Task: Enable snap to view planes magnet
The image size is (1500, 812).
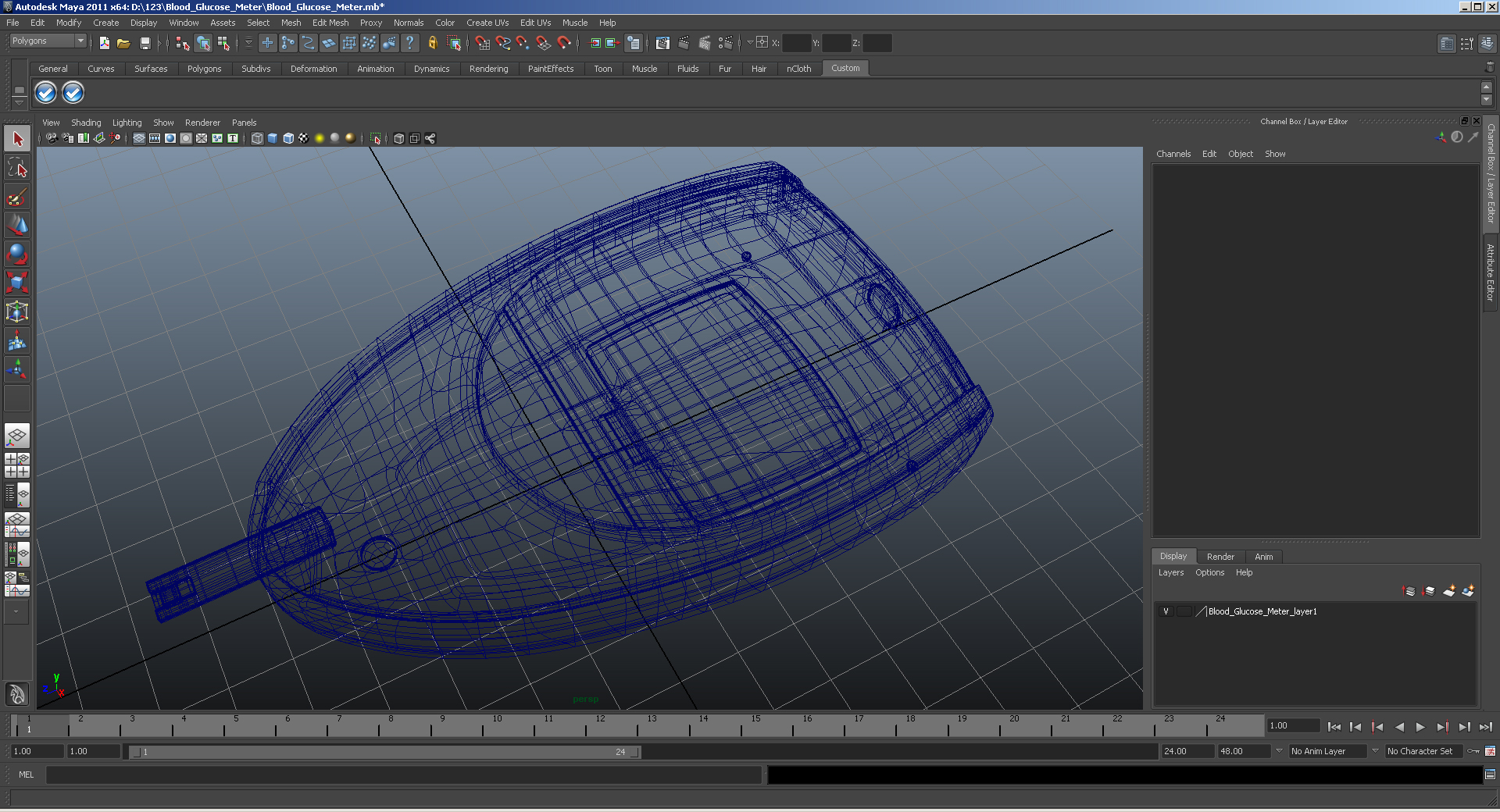Action: (543, 43)
